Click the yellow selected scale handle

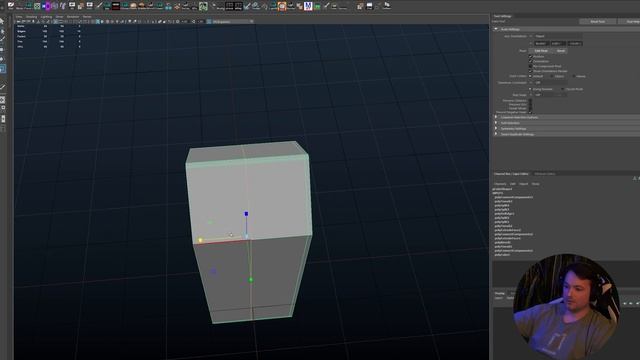point(200,240)
